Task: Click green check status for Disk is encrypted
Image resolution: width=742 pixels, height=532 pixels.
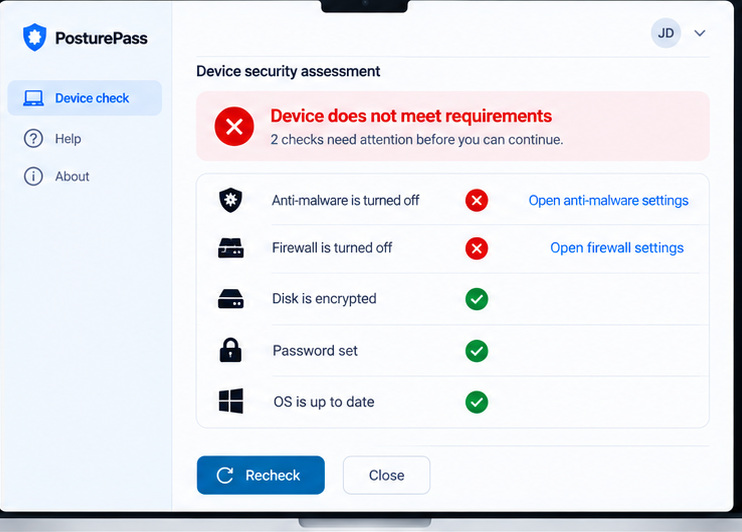Action: point(477,299)
